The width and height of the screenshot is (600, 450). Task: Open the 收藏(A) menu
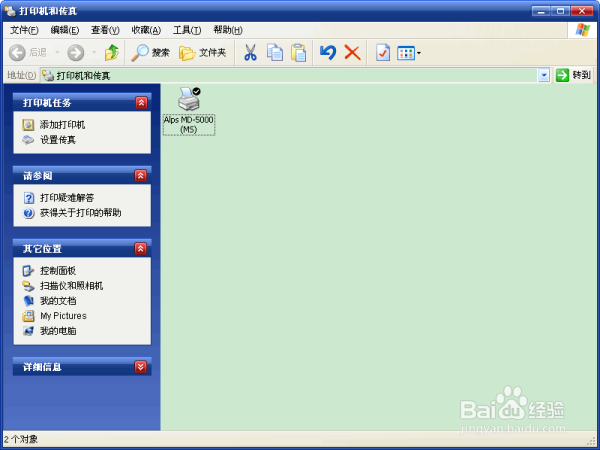coord(146,30)
